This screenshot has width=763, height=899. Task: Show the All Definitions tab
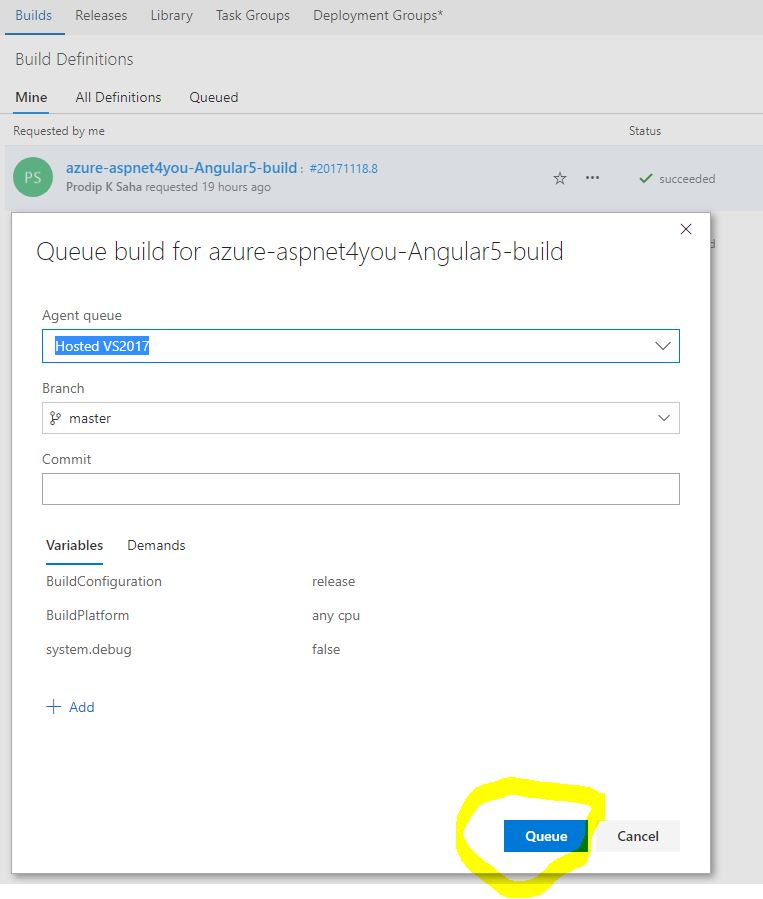118,97
